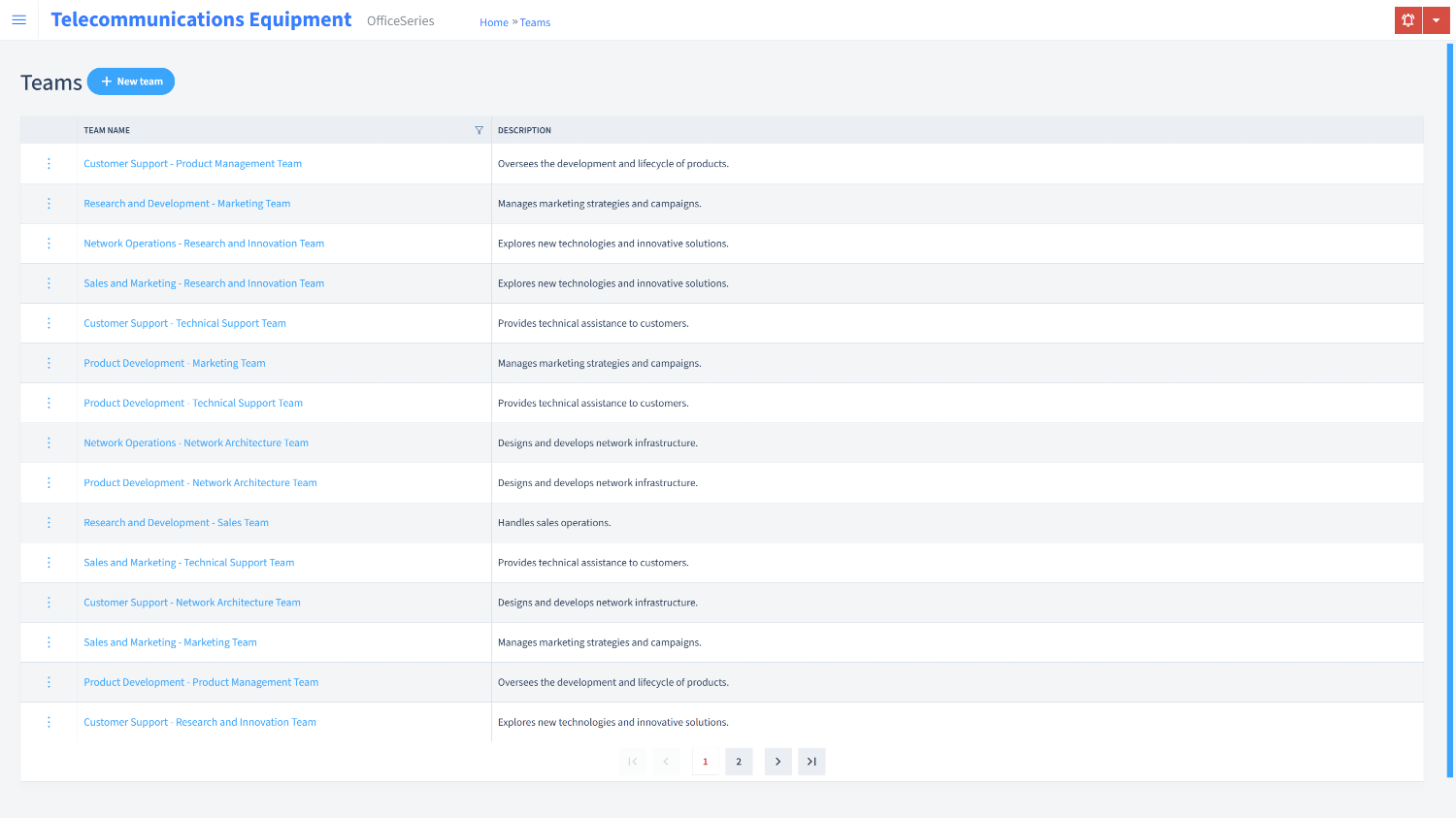The image size is (1456, 818).
Task: Sort by the Description column header
Action: 524,130
